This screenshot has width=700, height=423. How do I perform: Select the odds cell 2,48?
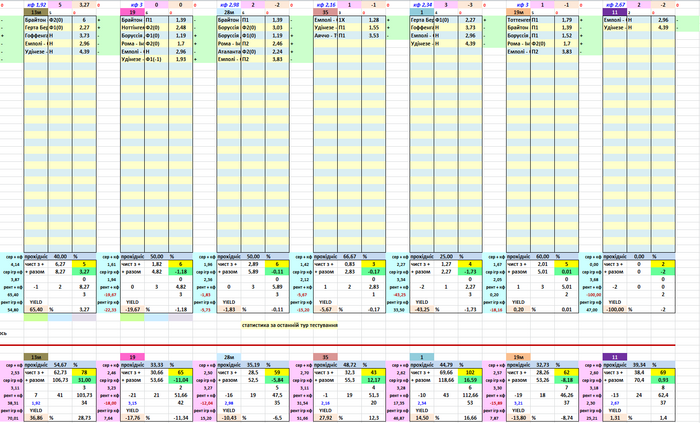(x=181, y=28)
